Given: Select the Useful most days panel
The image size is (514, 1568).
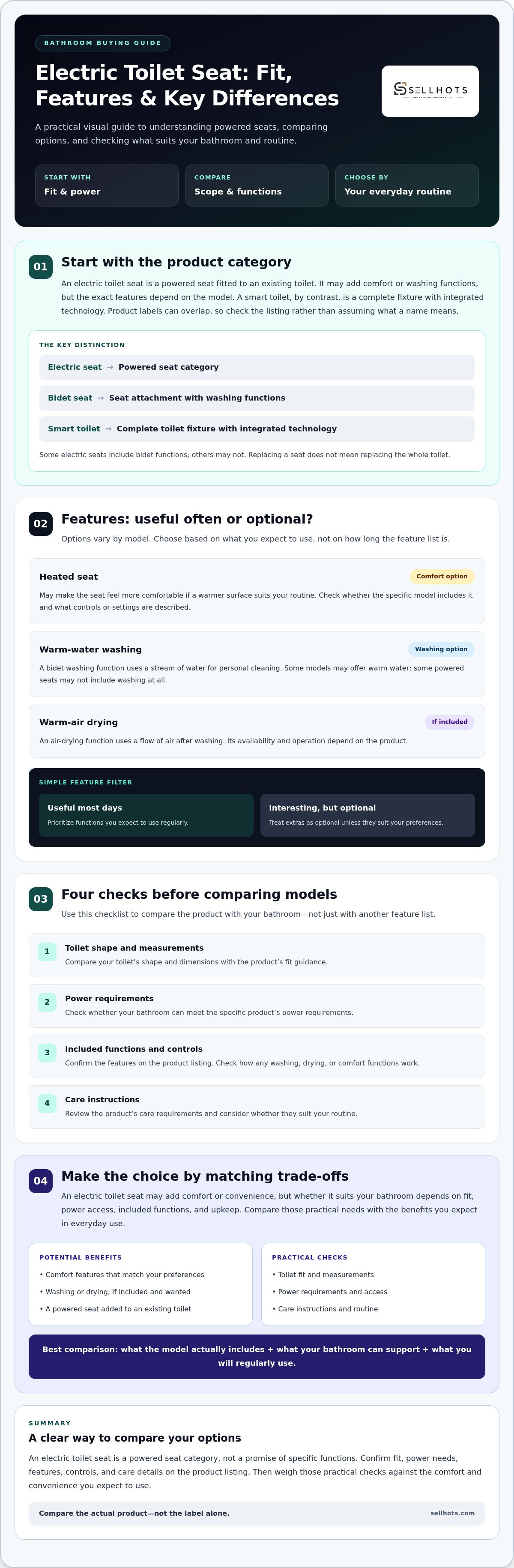Looking at the screenshot, I should coord(146,815).
